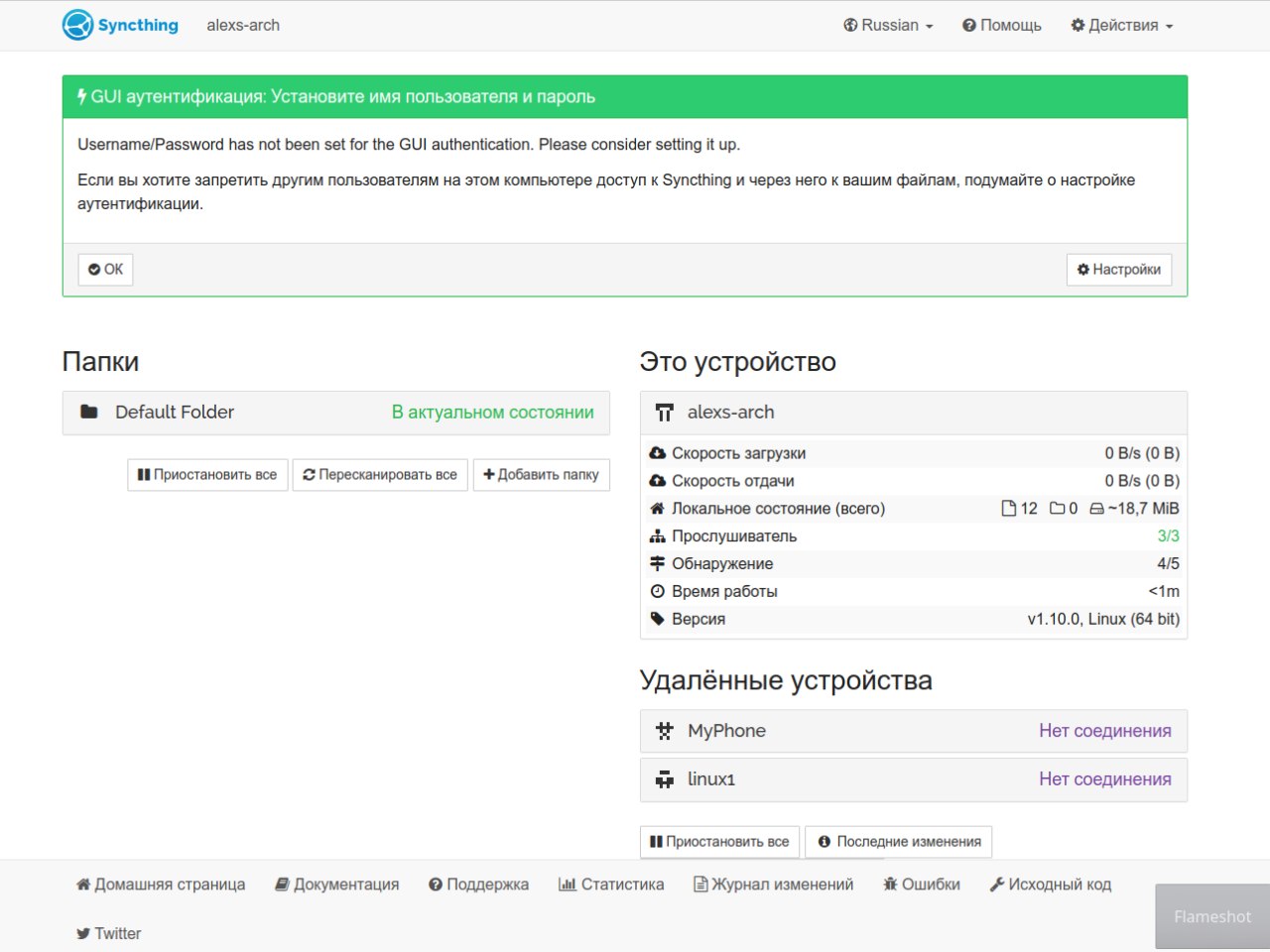Open the Russian language dropdown
The image size is (1270, 952).
[x=888, y=26]
